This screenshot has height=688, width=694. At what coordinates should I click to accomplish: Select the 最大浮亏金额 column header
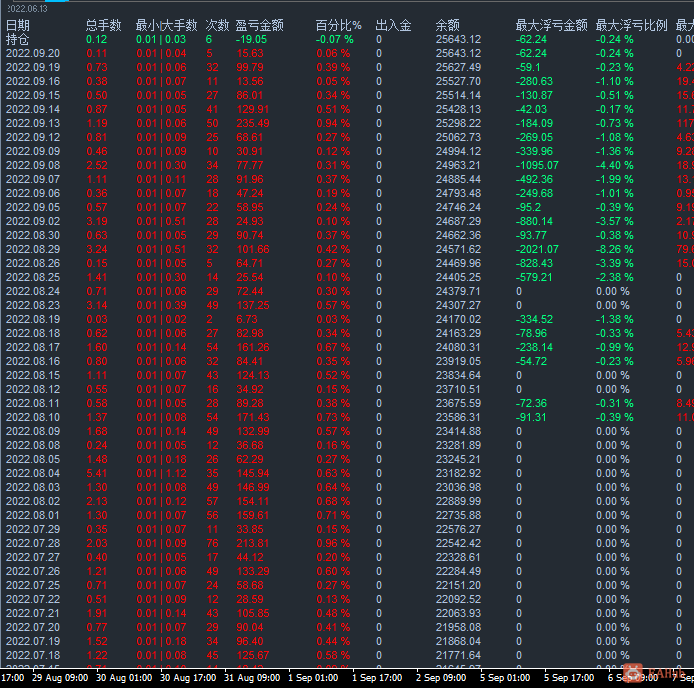click(551, 25)
